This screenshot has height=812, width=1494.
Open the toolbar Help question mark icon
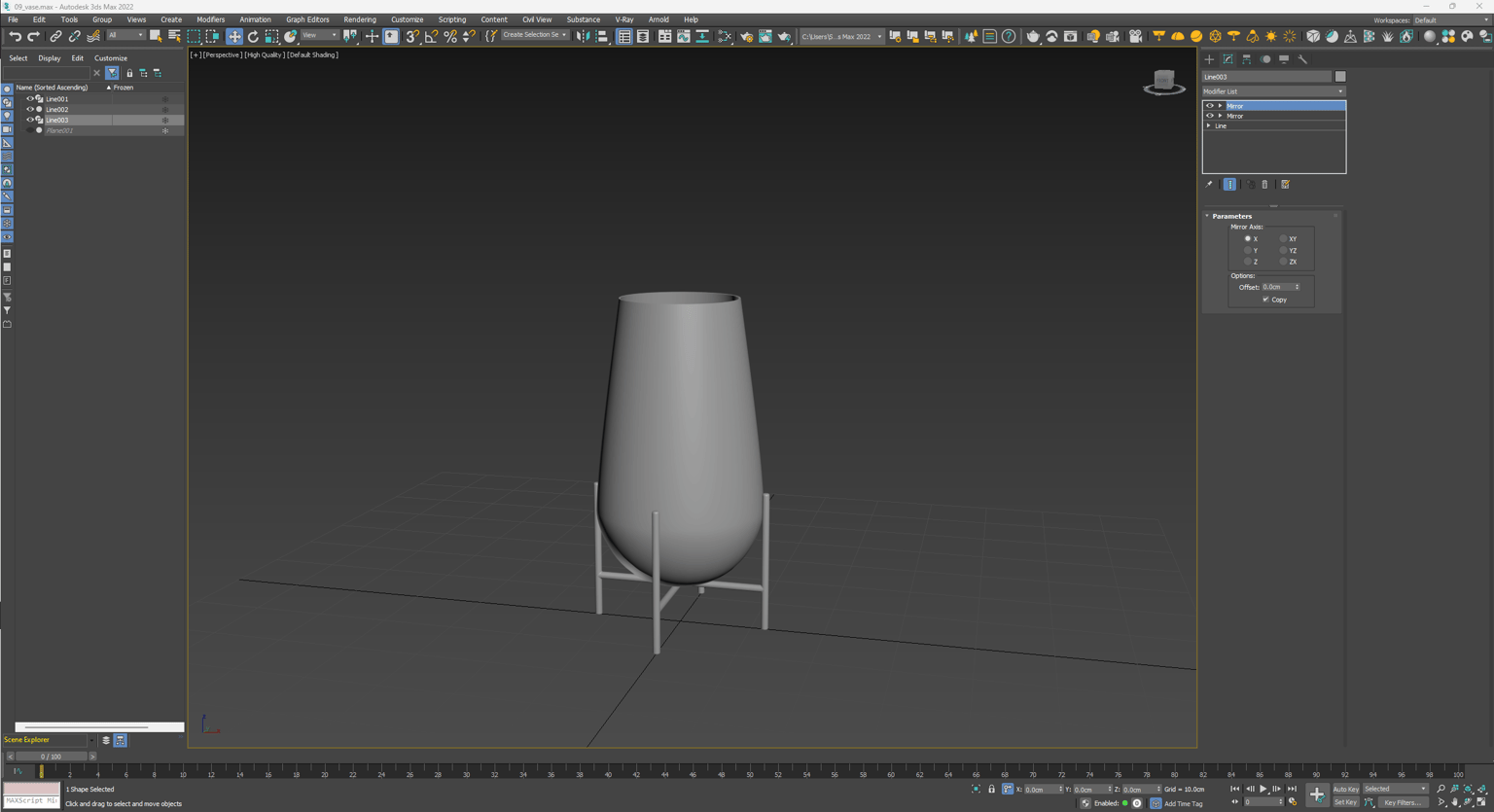tap(1009, 36)
